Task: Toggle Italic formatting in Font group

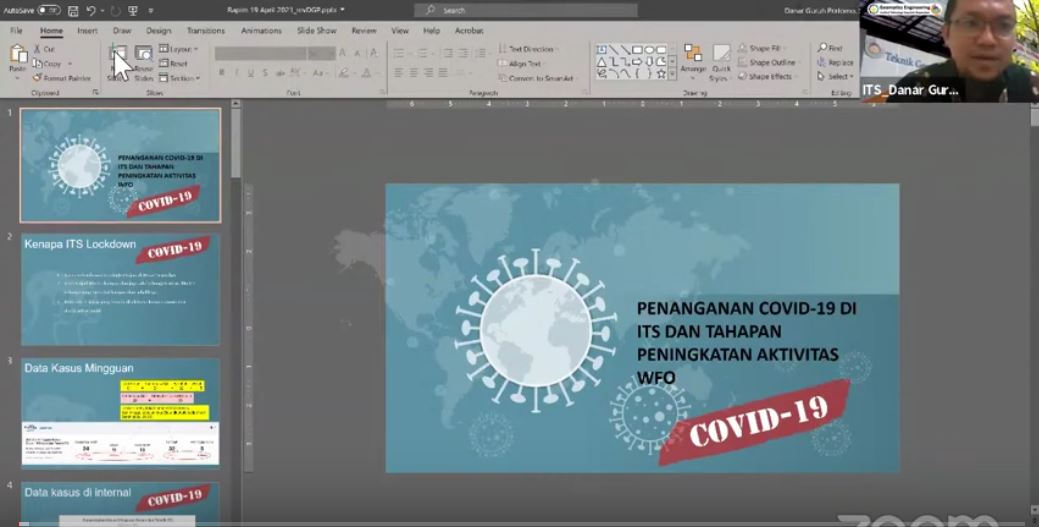Action: tap(236, 73)
